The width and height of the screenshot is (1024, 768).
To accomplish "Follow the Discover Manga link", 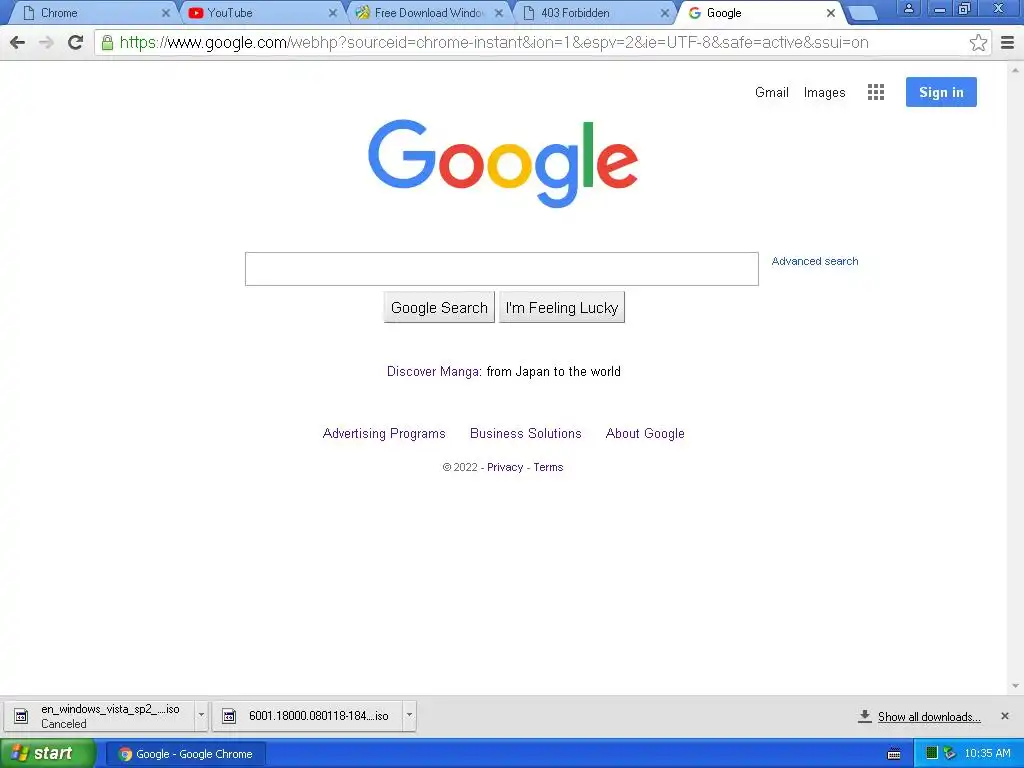I will pos(434,372).
